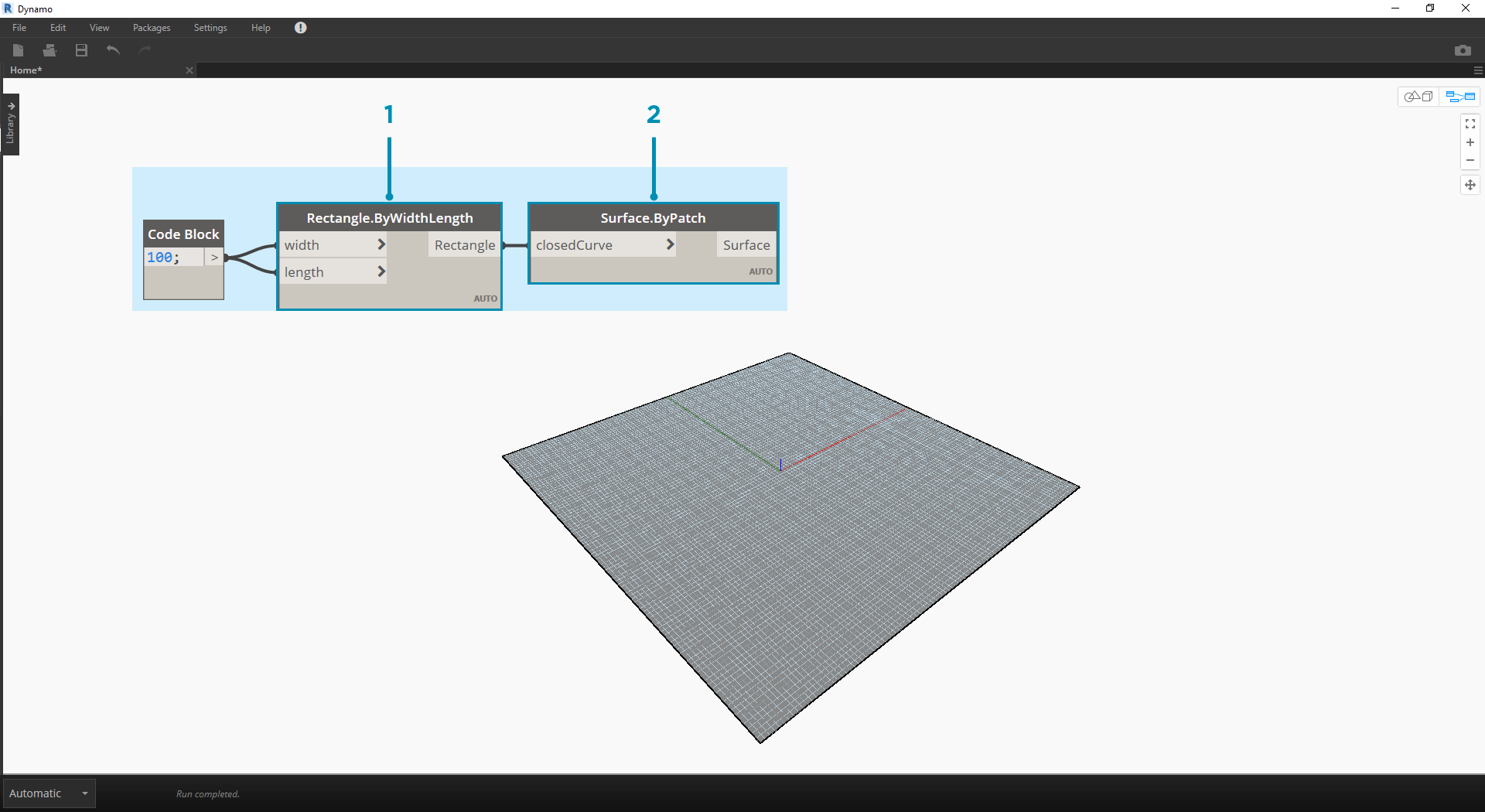Viewport: 1485px width, 812px height.
Task: Click the Rectangle output port
Action: pyautogui.click(x=464, y=245)
